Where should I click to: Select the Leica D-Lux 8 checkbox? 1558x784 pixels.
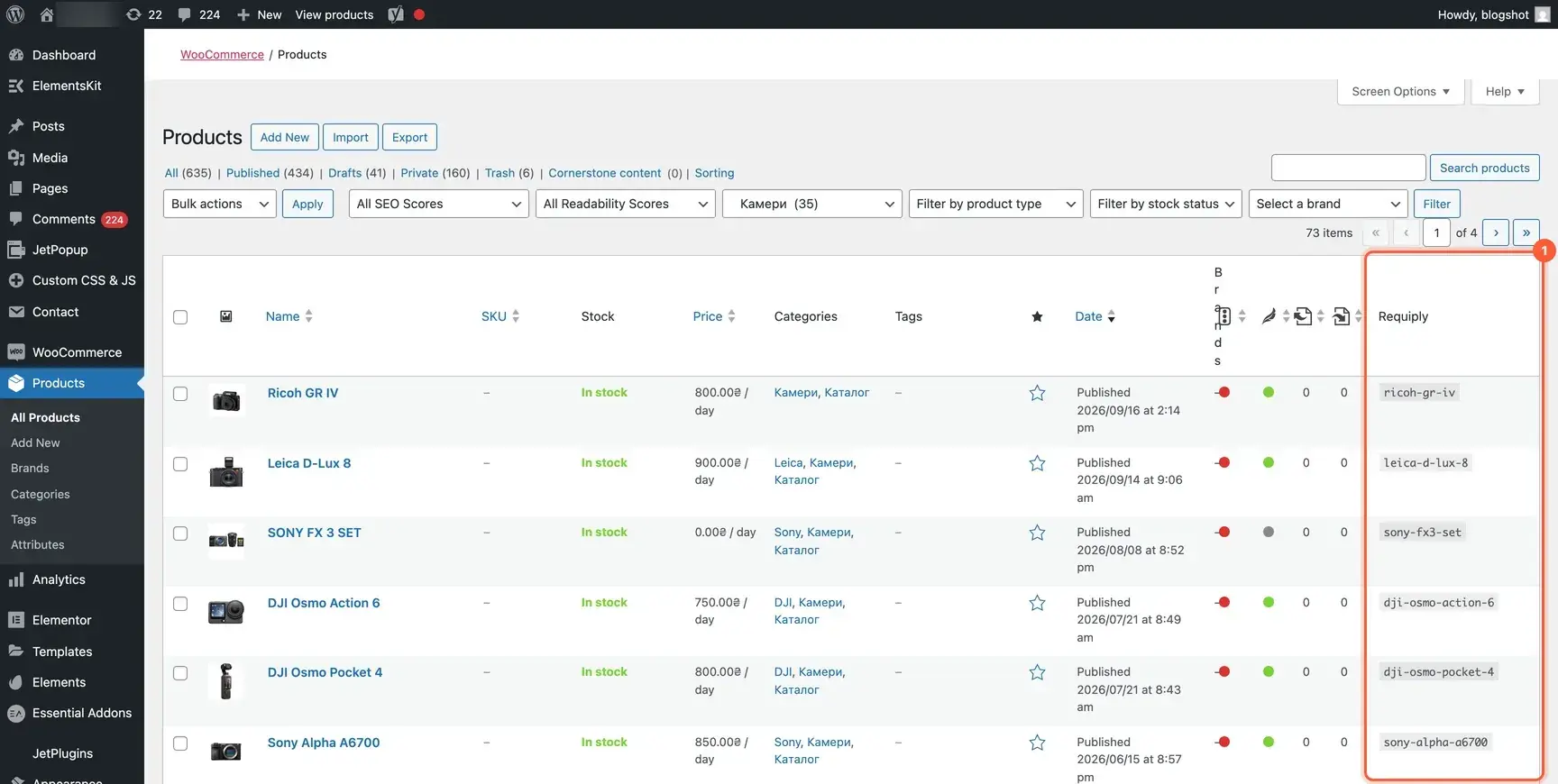click(180, 464)
